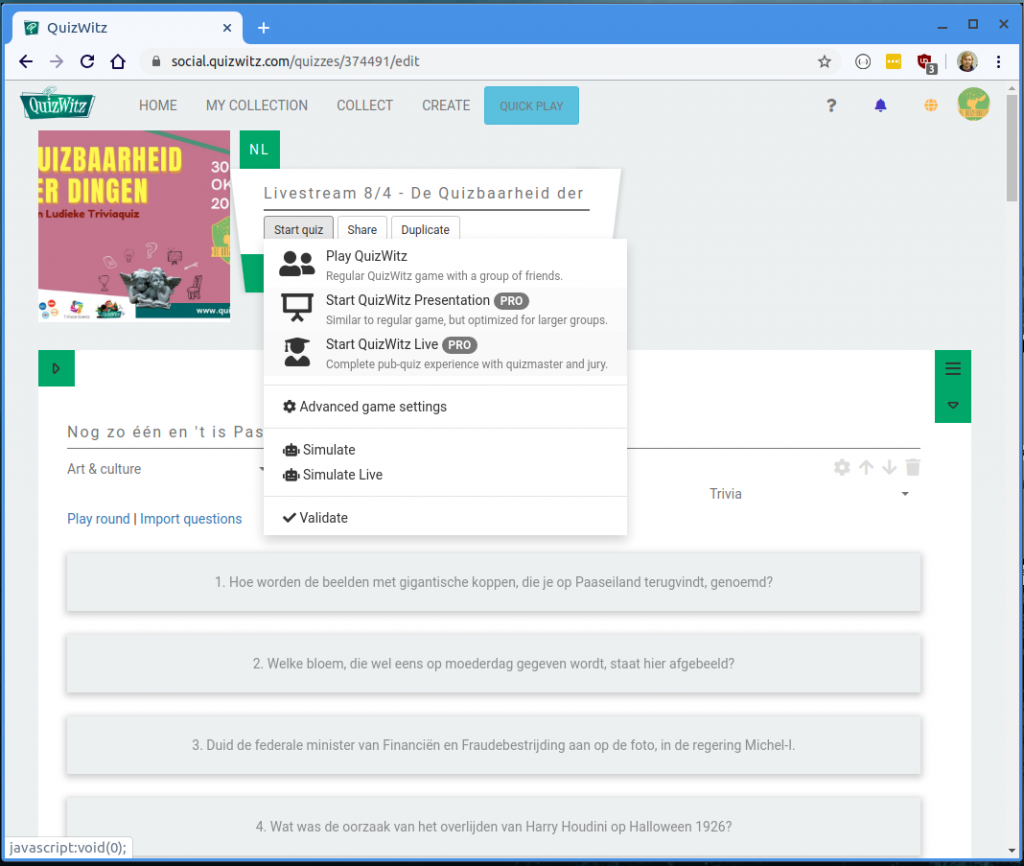1024x866 pixels.
Task: Click the orange globe language icon
Action: pos(931,105)
